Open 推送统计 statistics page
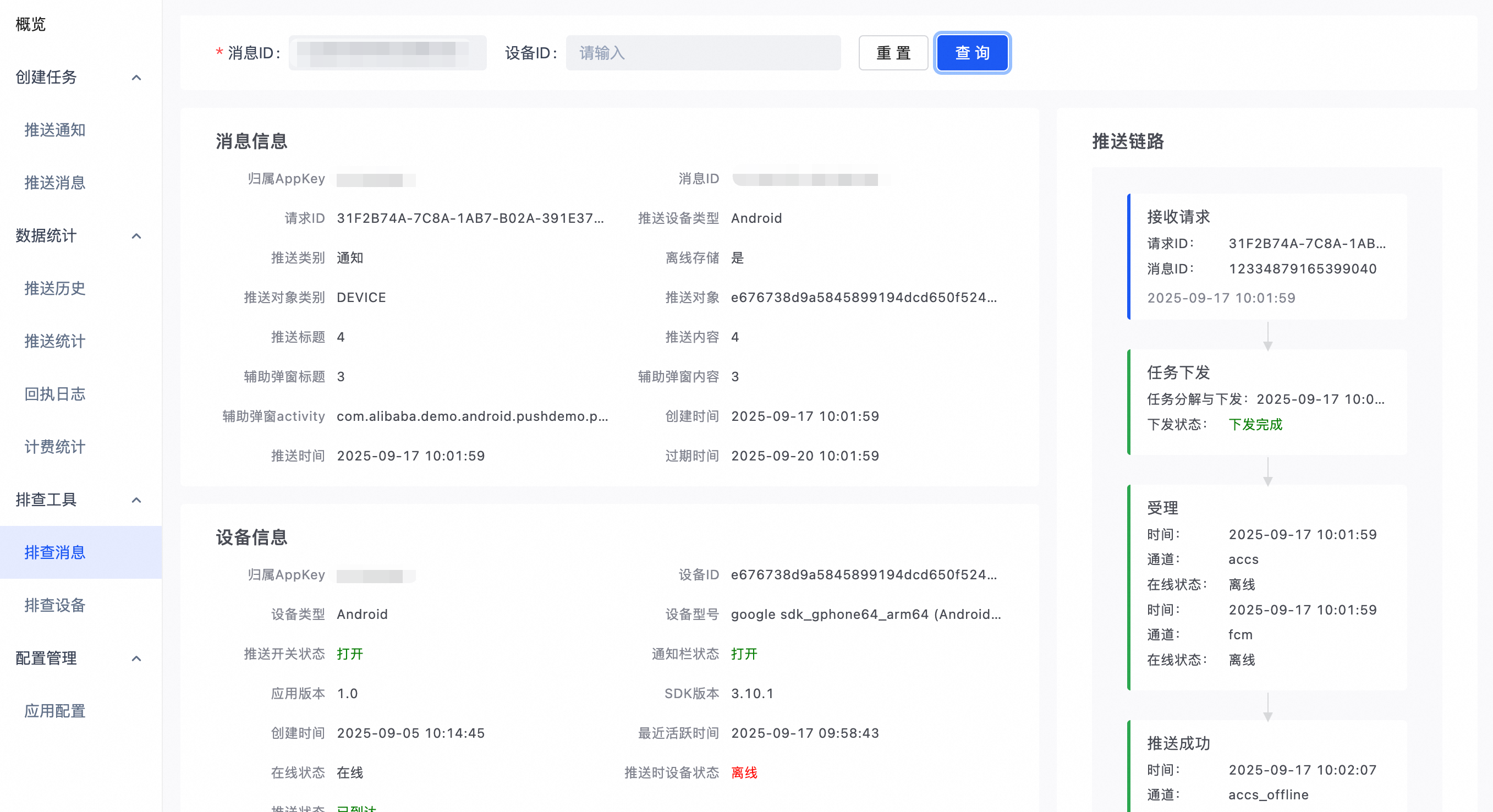The image size is (1493, 812). 55,342
